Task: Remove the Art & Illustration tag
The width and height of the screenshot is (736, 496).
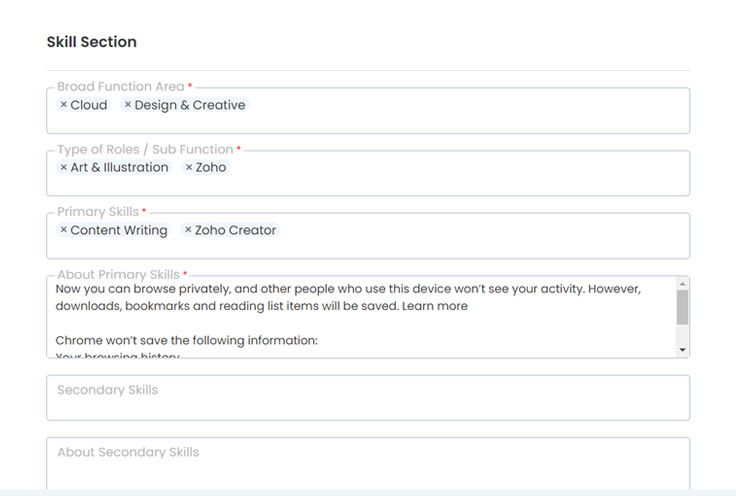Action: (64, 168)
